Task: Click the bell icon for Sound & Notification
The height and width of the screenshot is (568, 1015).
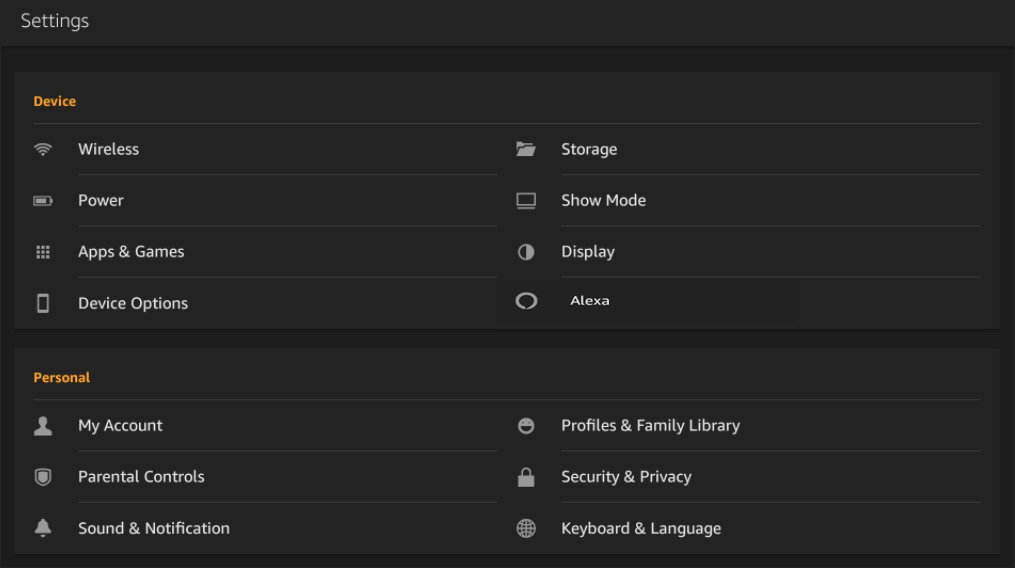Action: (x=43, y=528)
